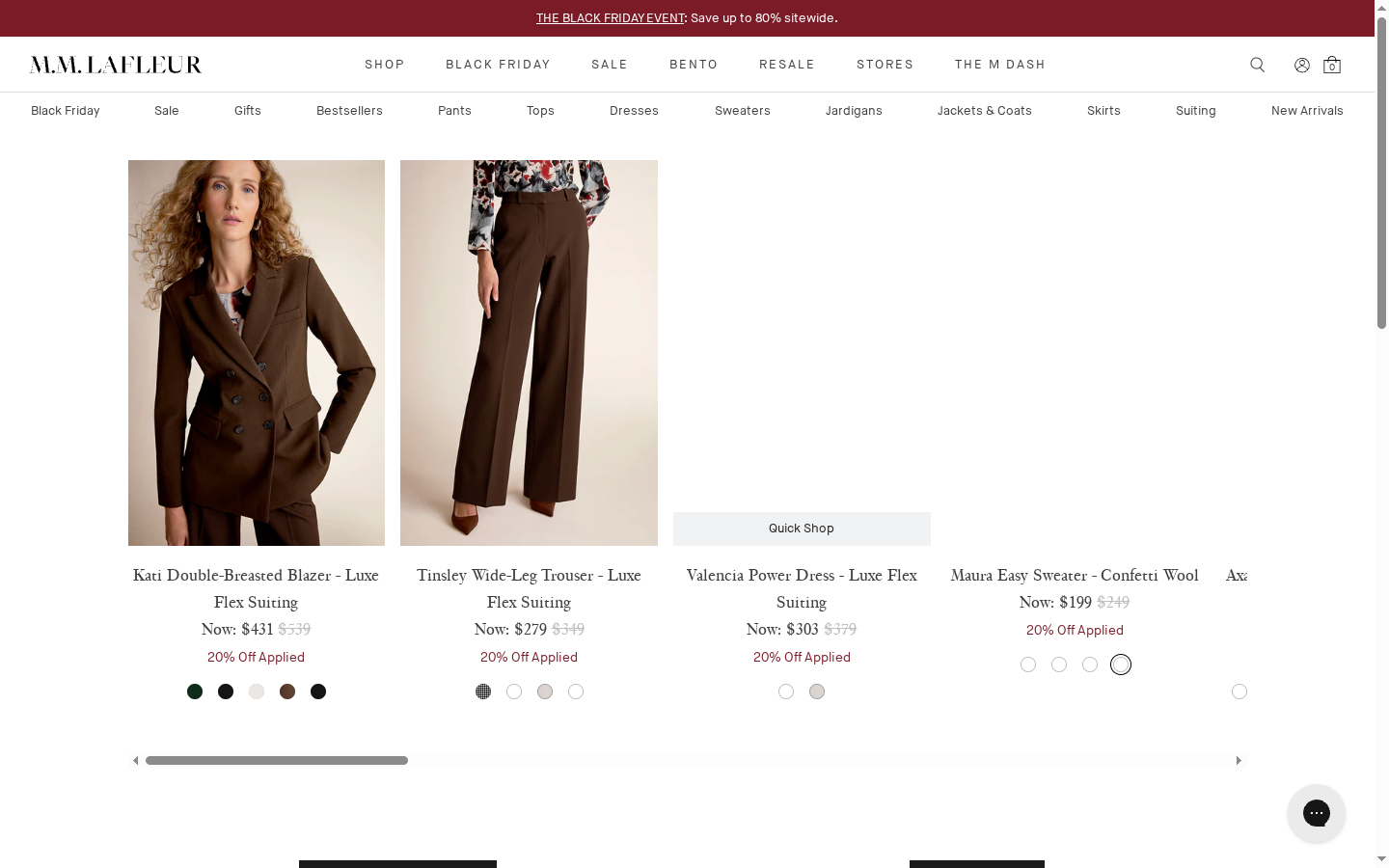Screen dimensions: 1389x868
Task: Open the search icon
Action: 1257,65
